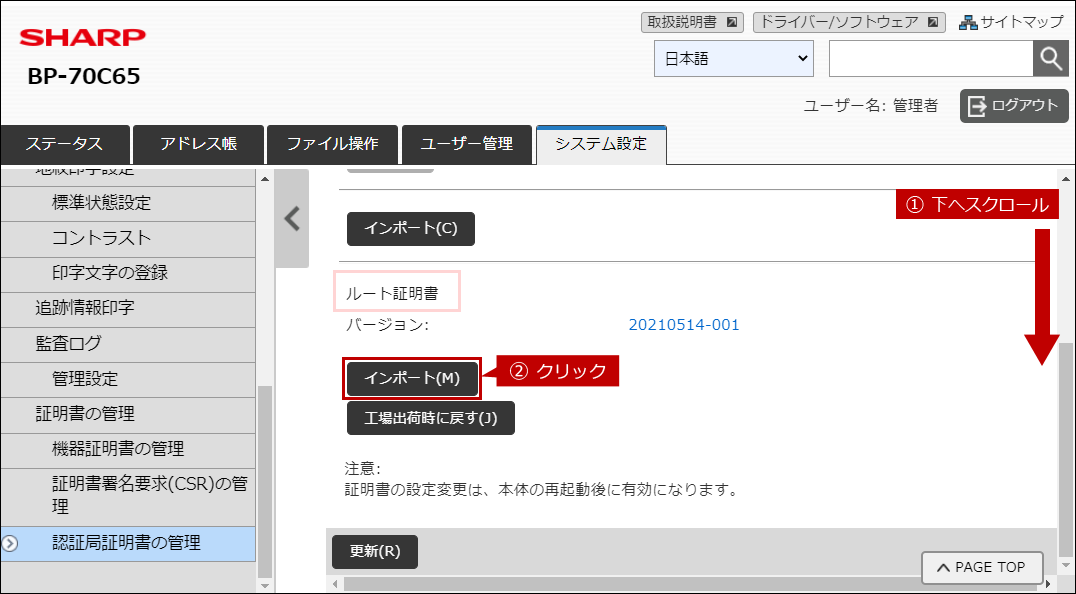Viewport: 1076px width, 594px height.
Task: Open ドライバー/ソフトウェア link
Action: [x=849, y=22]
